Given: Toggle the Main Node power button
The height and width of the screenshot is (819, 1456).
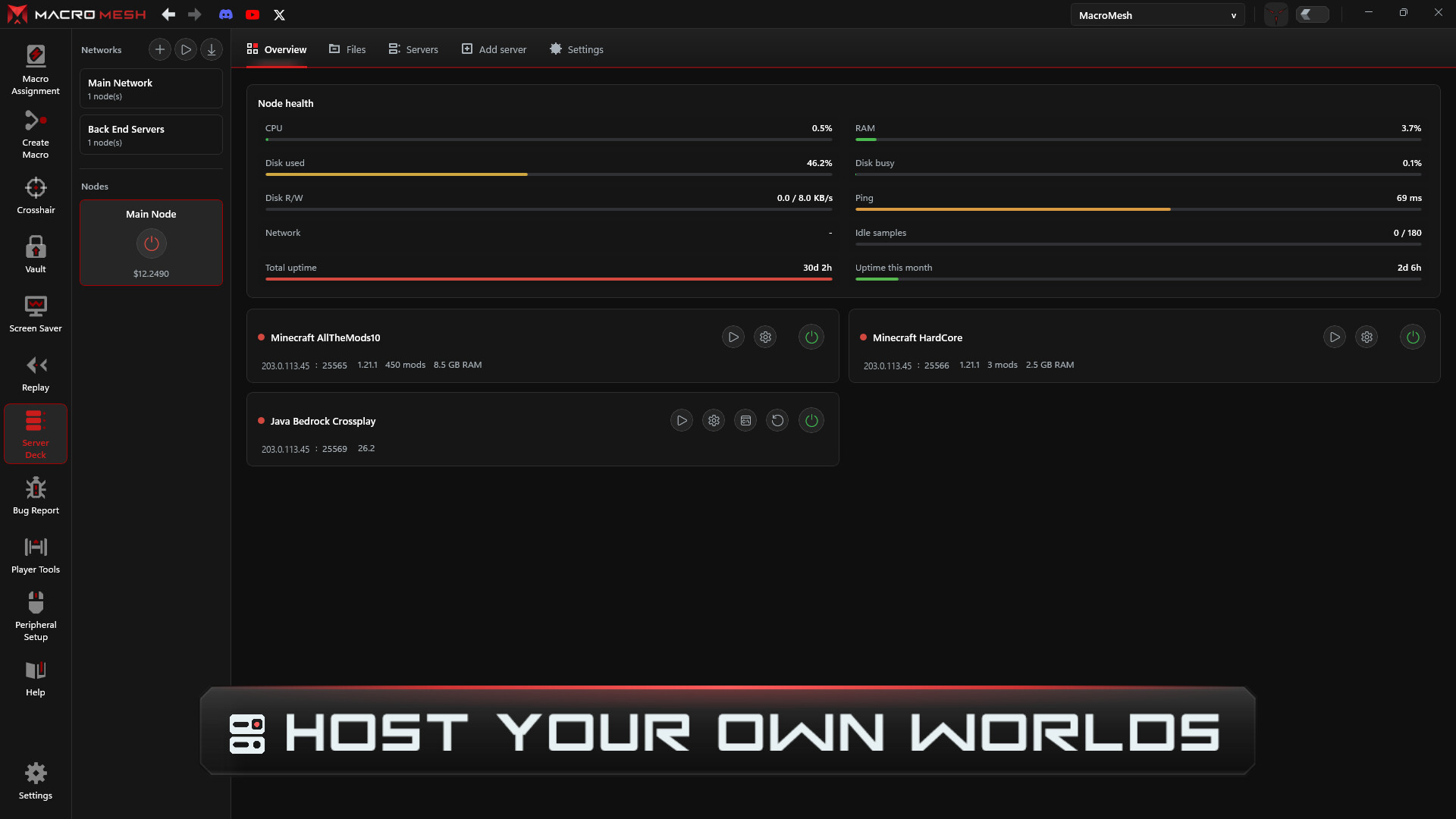Looking at the screenshot, I should point(151,243).
